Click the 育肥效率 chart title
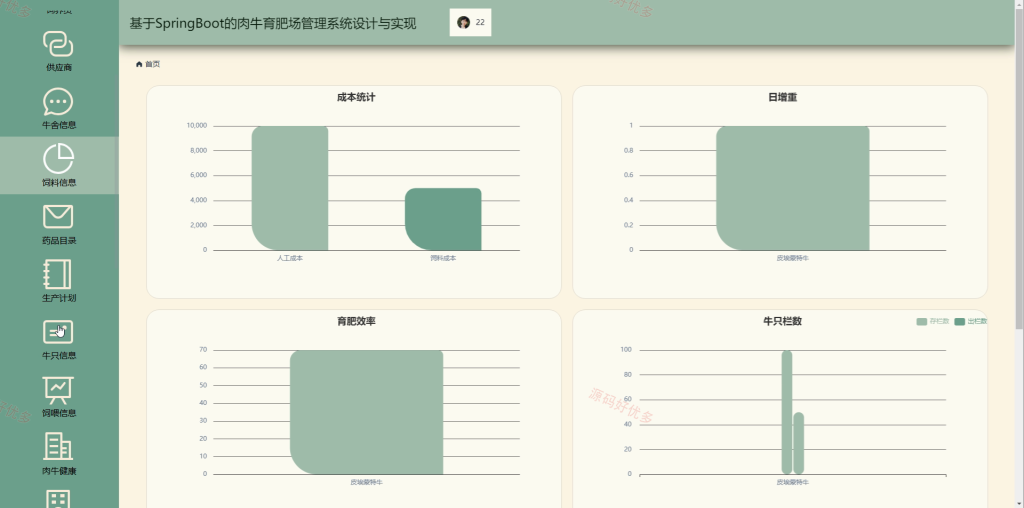The image size is (1024, 508). click(x=356, y=321)
